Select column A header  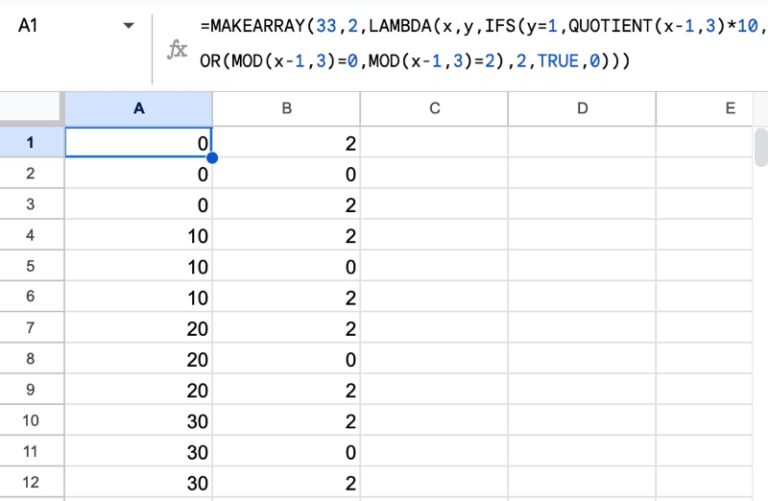[139, 108]
